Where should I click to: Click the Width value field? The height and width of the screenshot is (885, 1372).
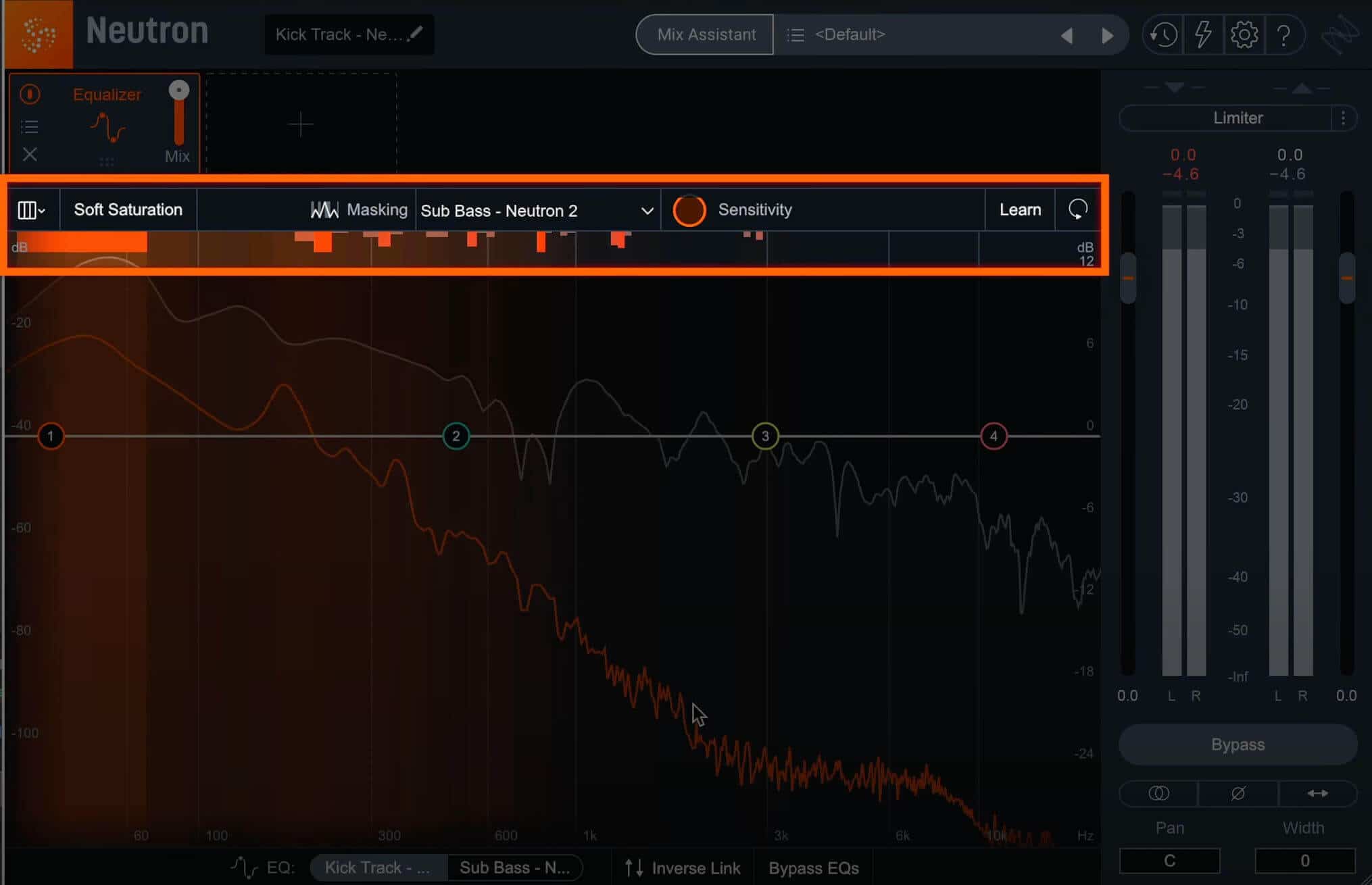pyautogui.click(x=1305, y=861)
